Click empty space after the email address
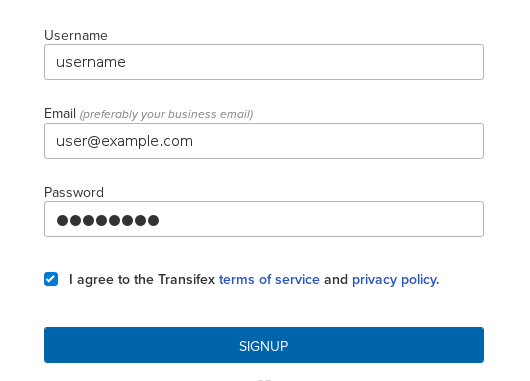The width and height of the screenshot is (530, 381). tap(338, 141)
